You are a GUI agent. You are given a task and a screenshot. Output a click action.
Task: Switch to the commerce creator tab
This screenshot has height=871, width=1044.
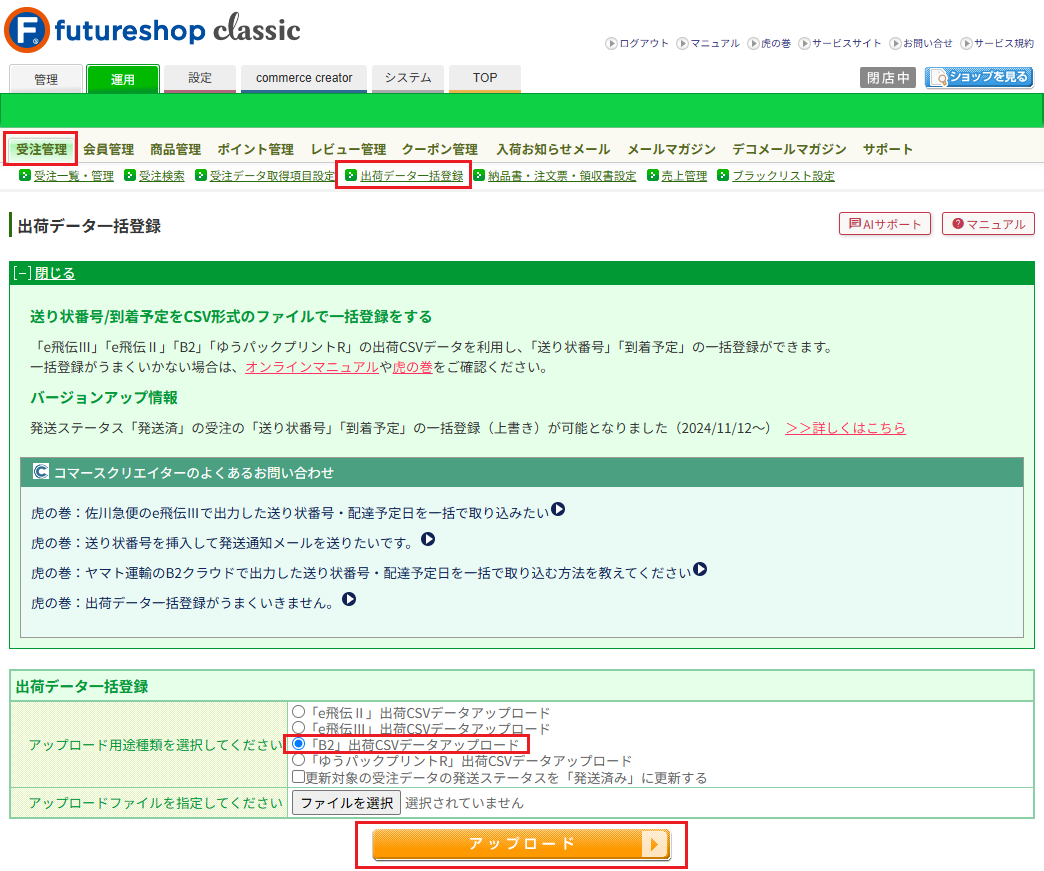pos(304,78)
